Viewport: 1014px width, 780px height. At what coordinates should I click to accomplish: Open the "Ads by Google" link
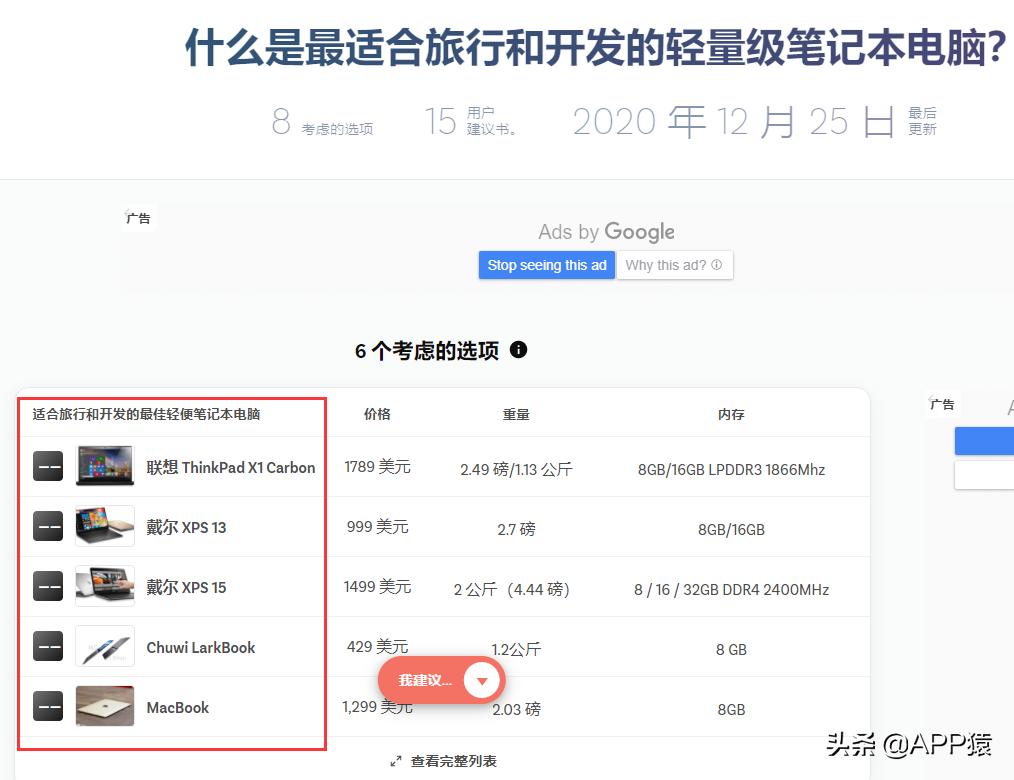606,231
